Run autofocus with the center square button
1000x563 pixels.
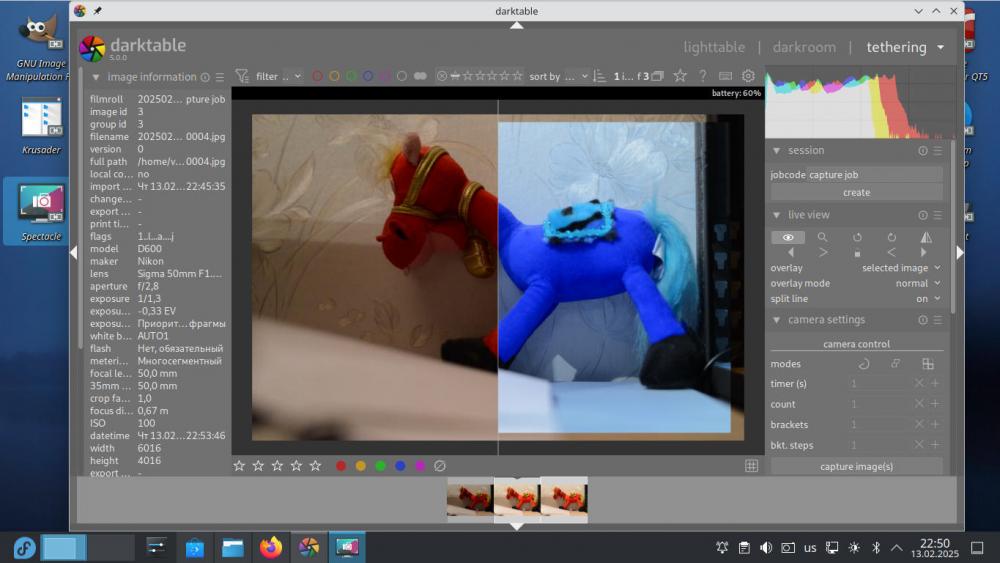pos(857,253)
